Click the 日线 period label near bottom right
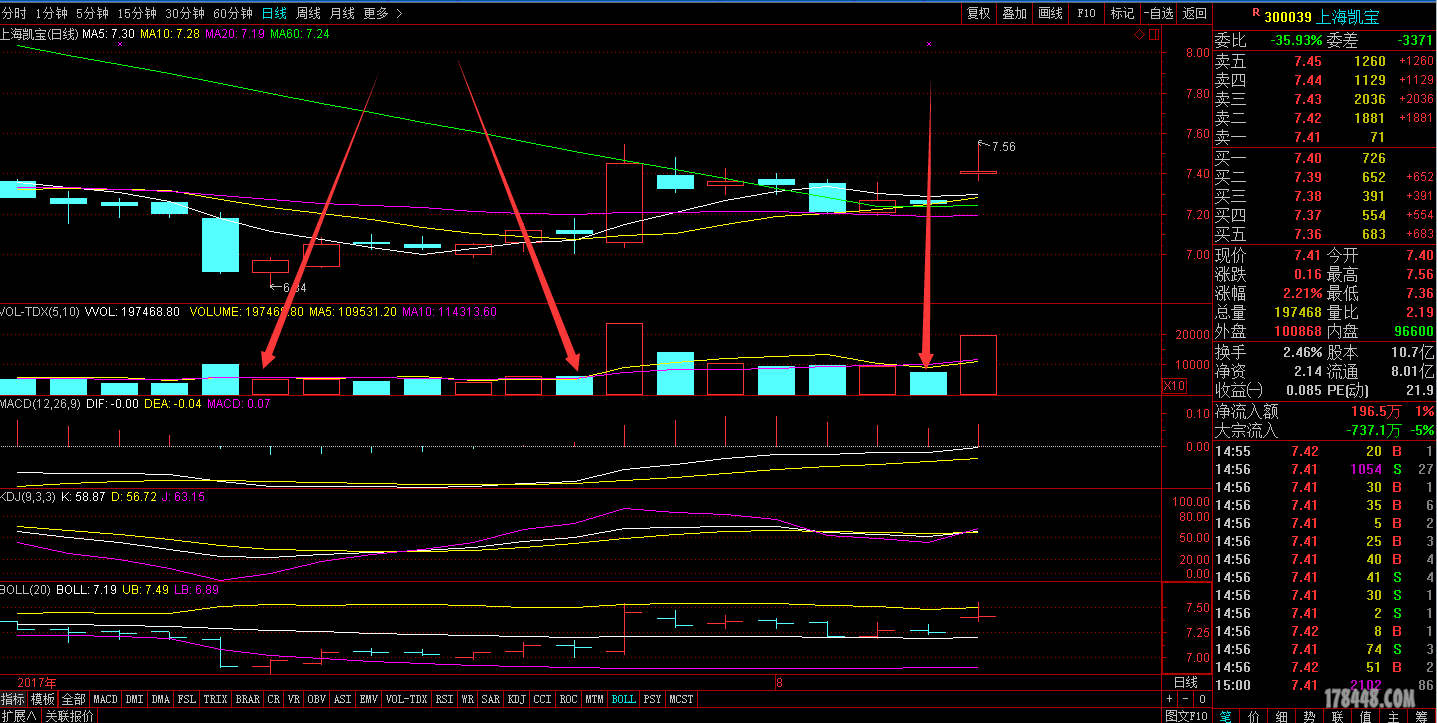This screenshot has height=723, width=1437. tap(1186, 682)
